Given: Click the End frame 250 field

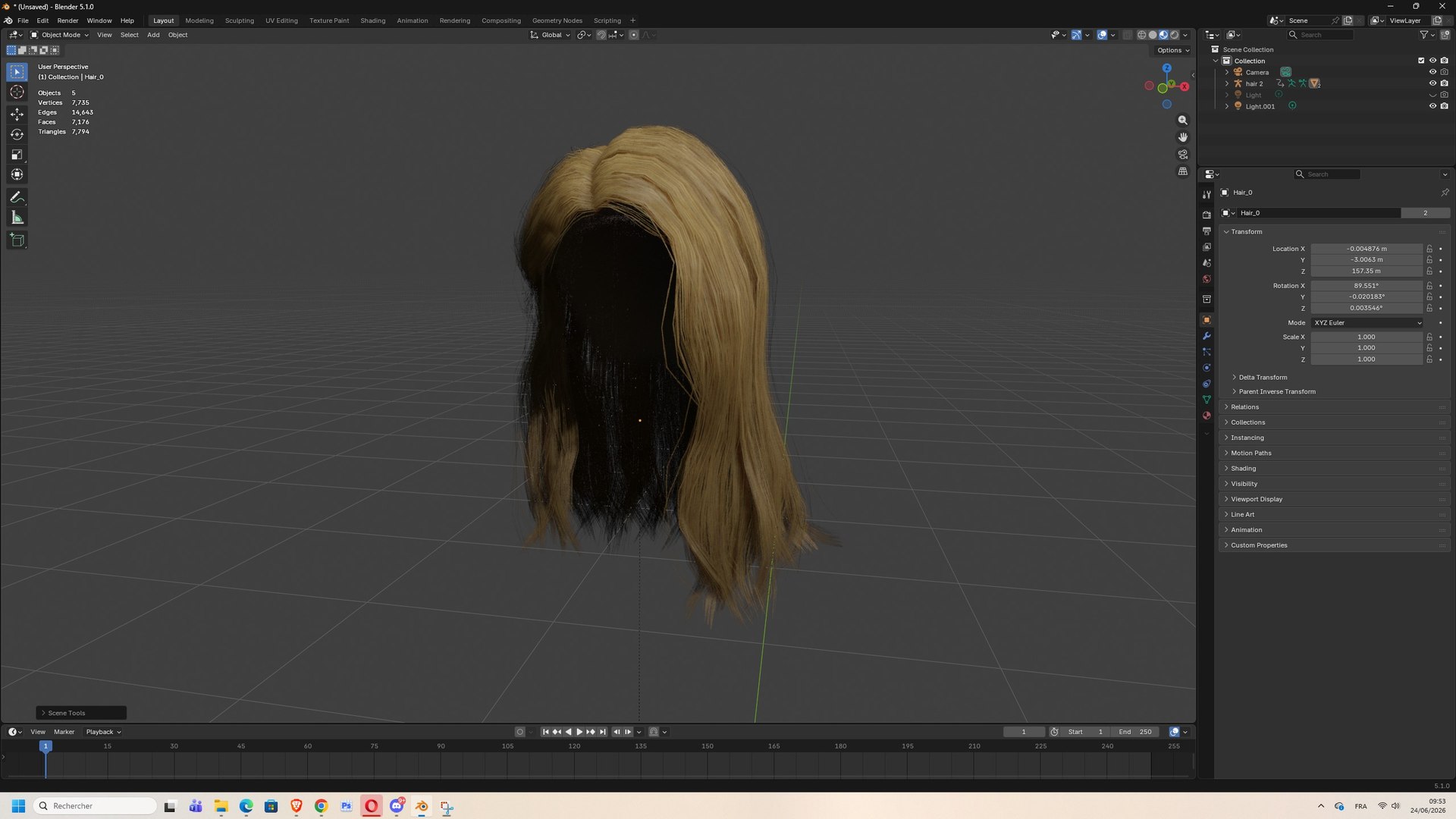Looking at the screenshot, I should tap(1135, 733).
